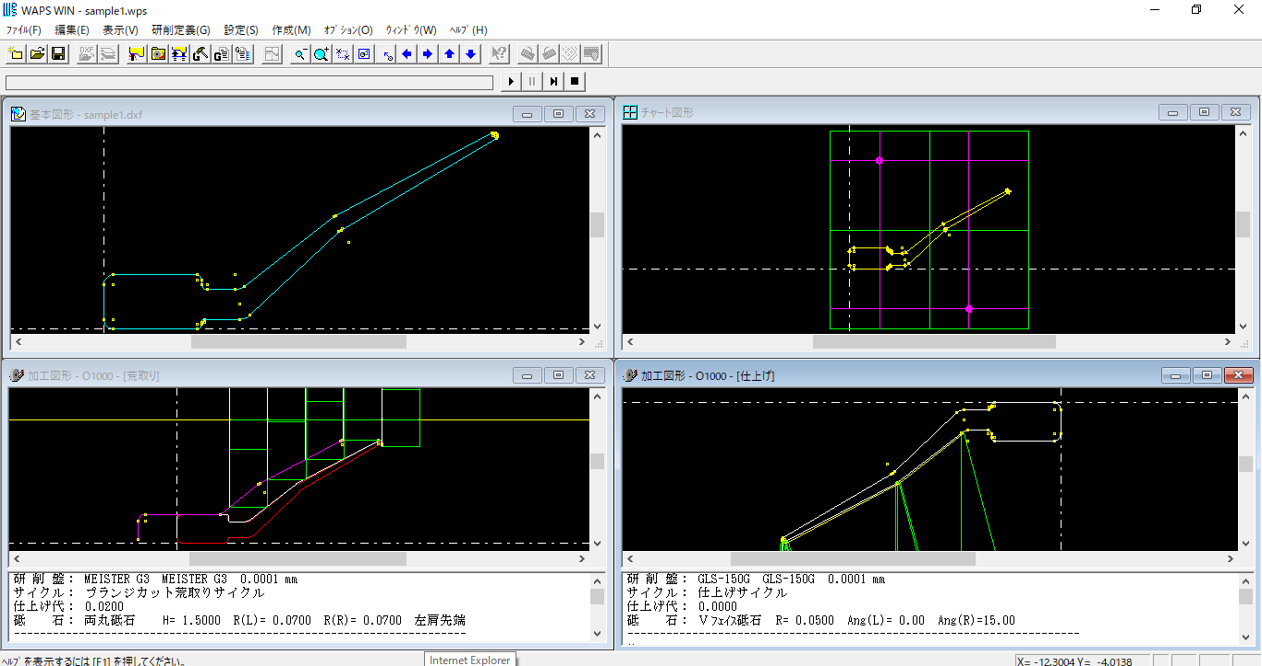1262x666 pixels.
Task: Click horizontal scrollbar thumb in チャート図形 window
Action: pos(934,342)
